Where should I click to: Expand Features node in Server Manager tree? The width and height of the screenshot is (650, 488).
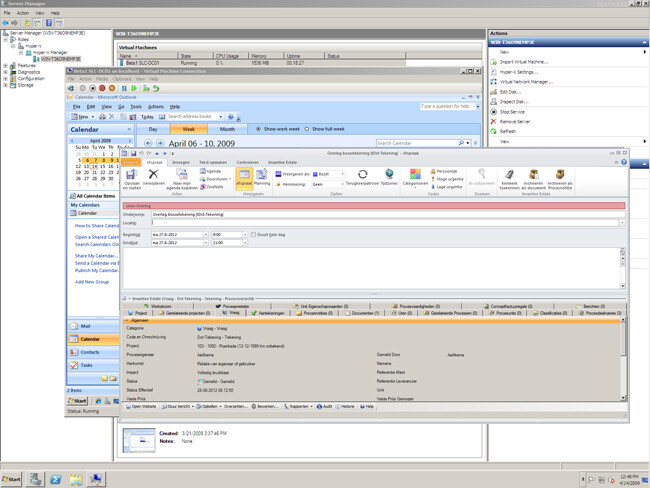coord(5,66)
